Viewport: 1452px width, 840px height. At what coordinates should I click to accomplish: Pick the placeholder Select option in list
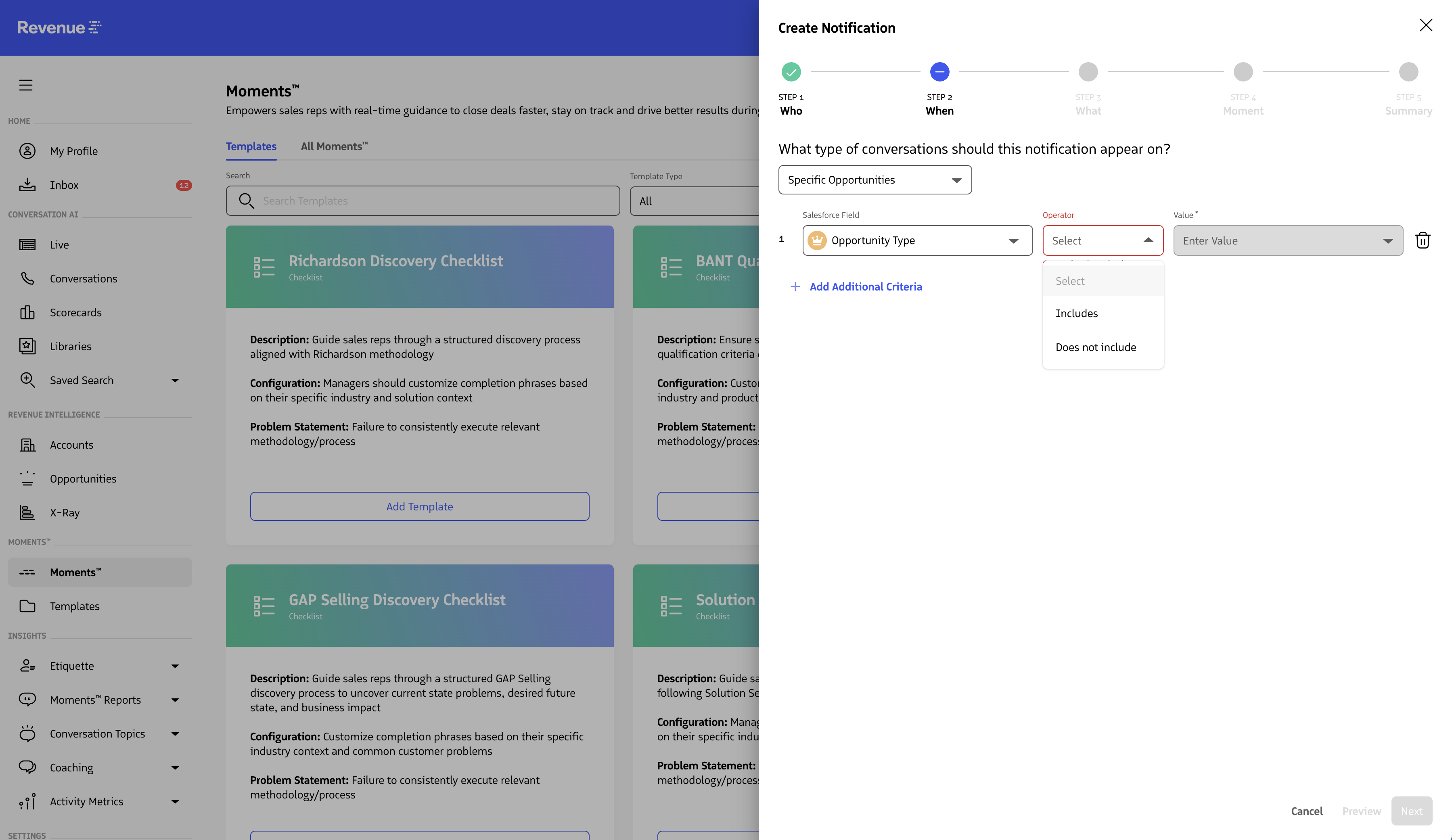tap(1103, 281)
